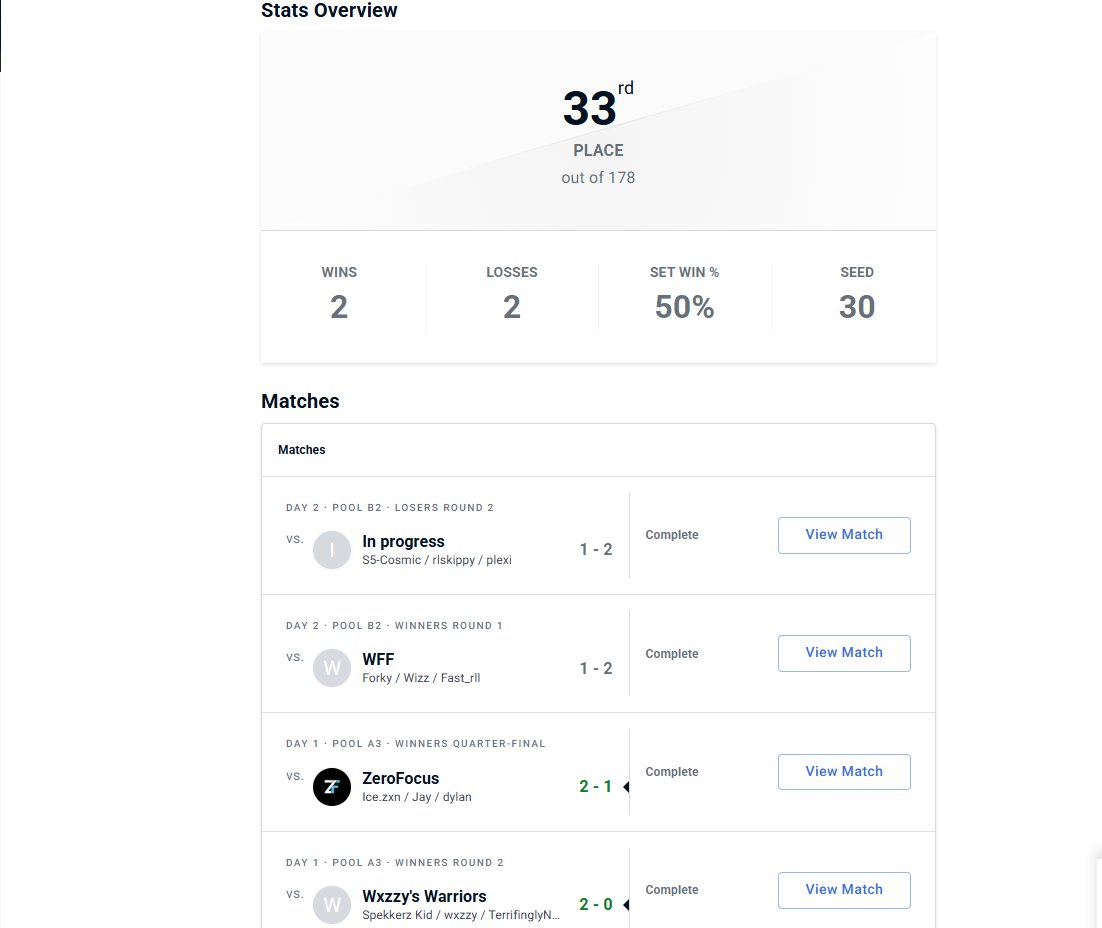1102x928 pixels.
Task: Click the ZeroFocus team logo
Action: click(332, 787)
